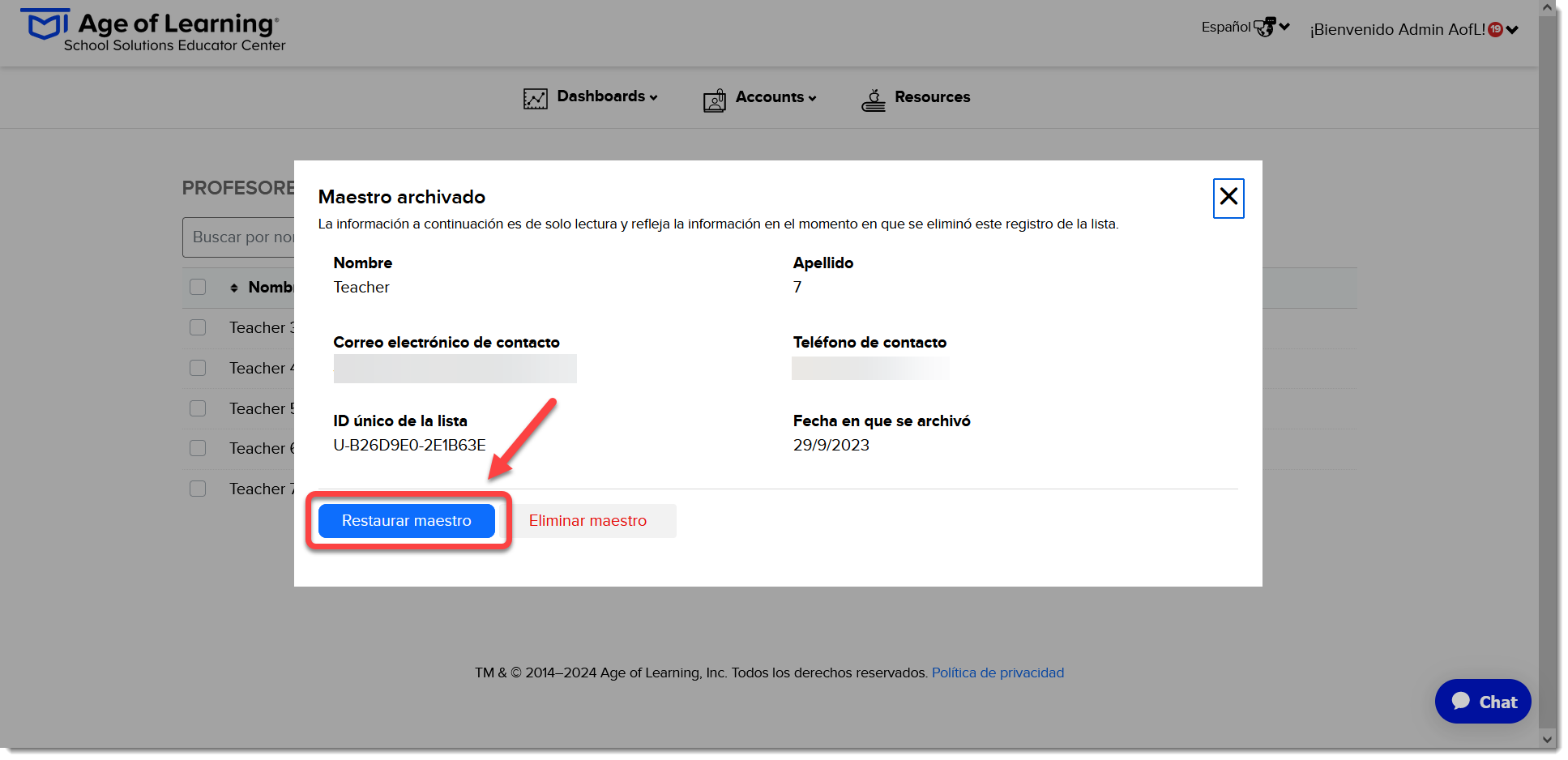Check the Teacher 5 row checkbox
Screen dimensions: 1568x760
tap(198, 408)
